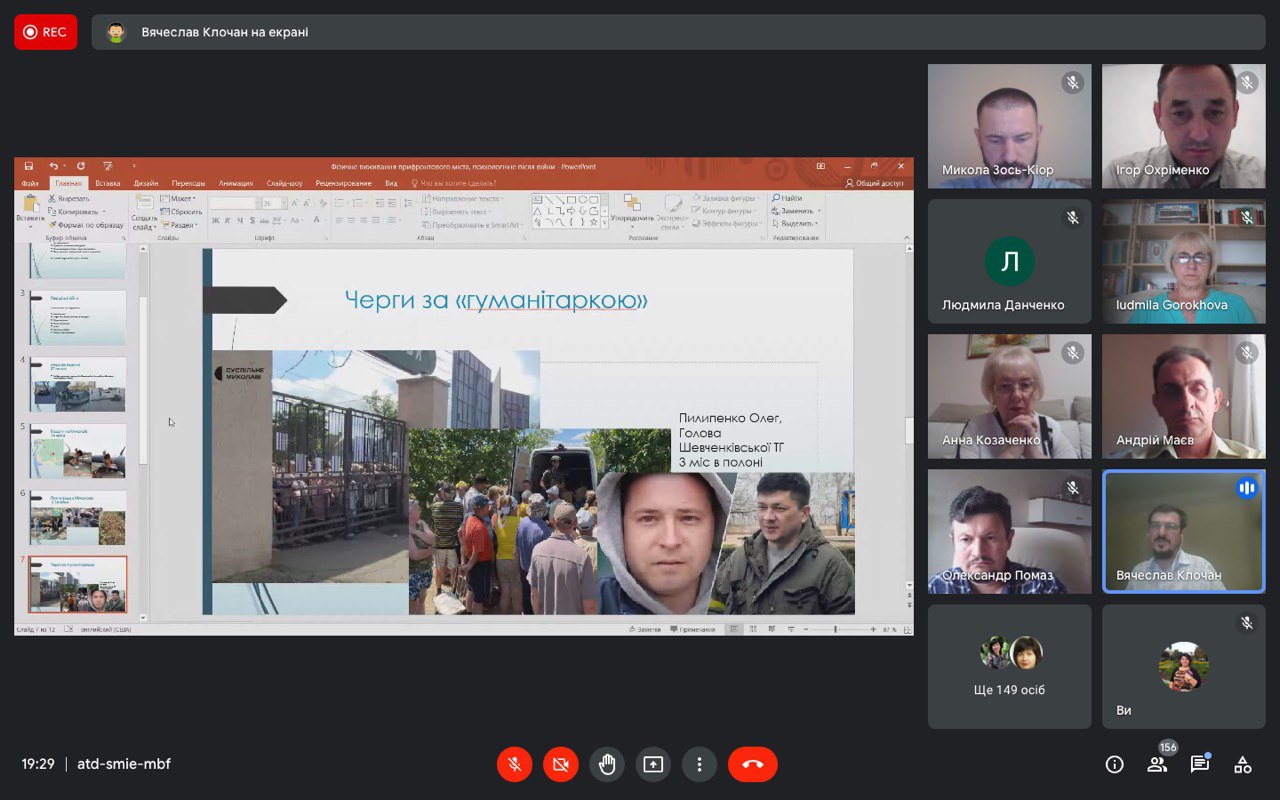Click the Save icon in PowerPoint title bar
The height and width of the screenshot is (800, 1280).
[x=29, y=166]
